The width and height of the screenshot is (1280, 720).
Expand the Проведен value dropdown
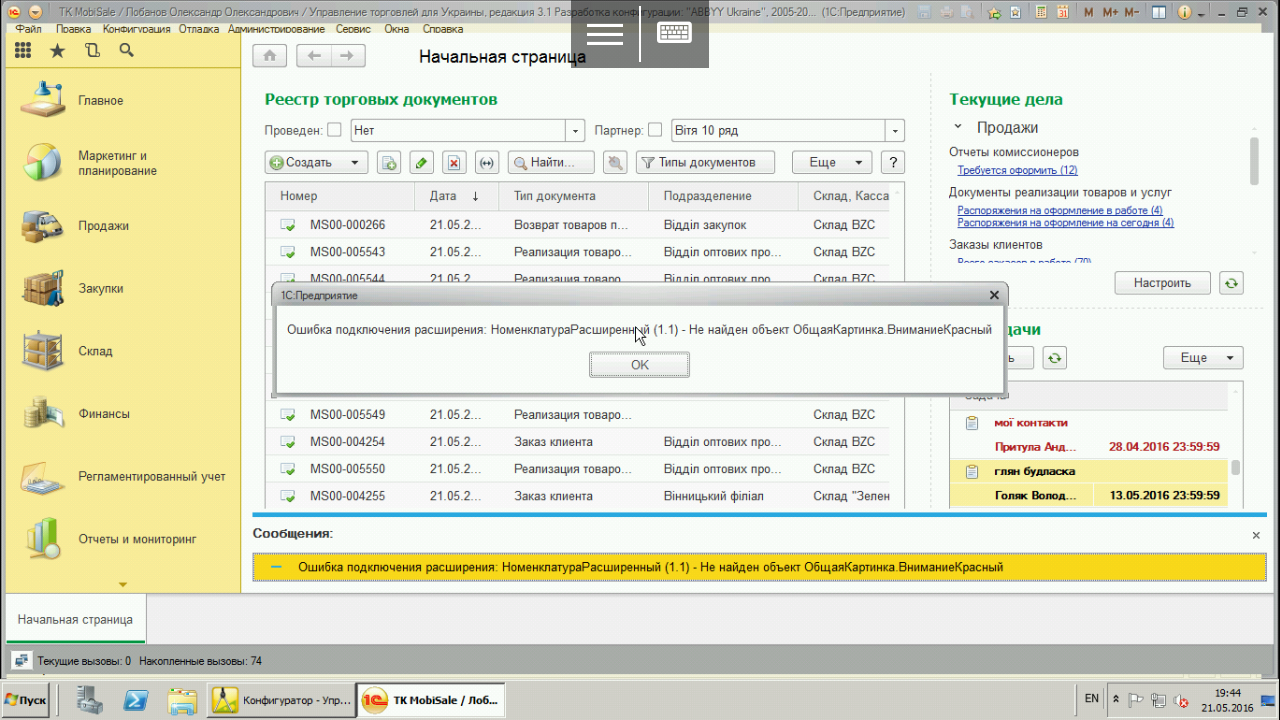(575, 131)
